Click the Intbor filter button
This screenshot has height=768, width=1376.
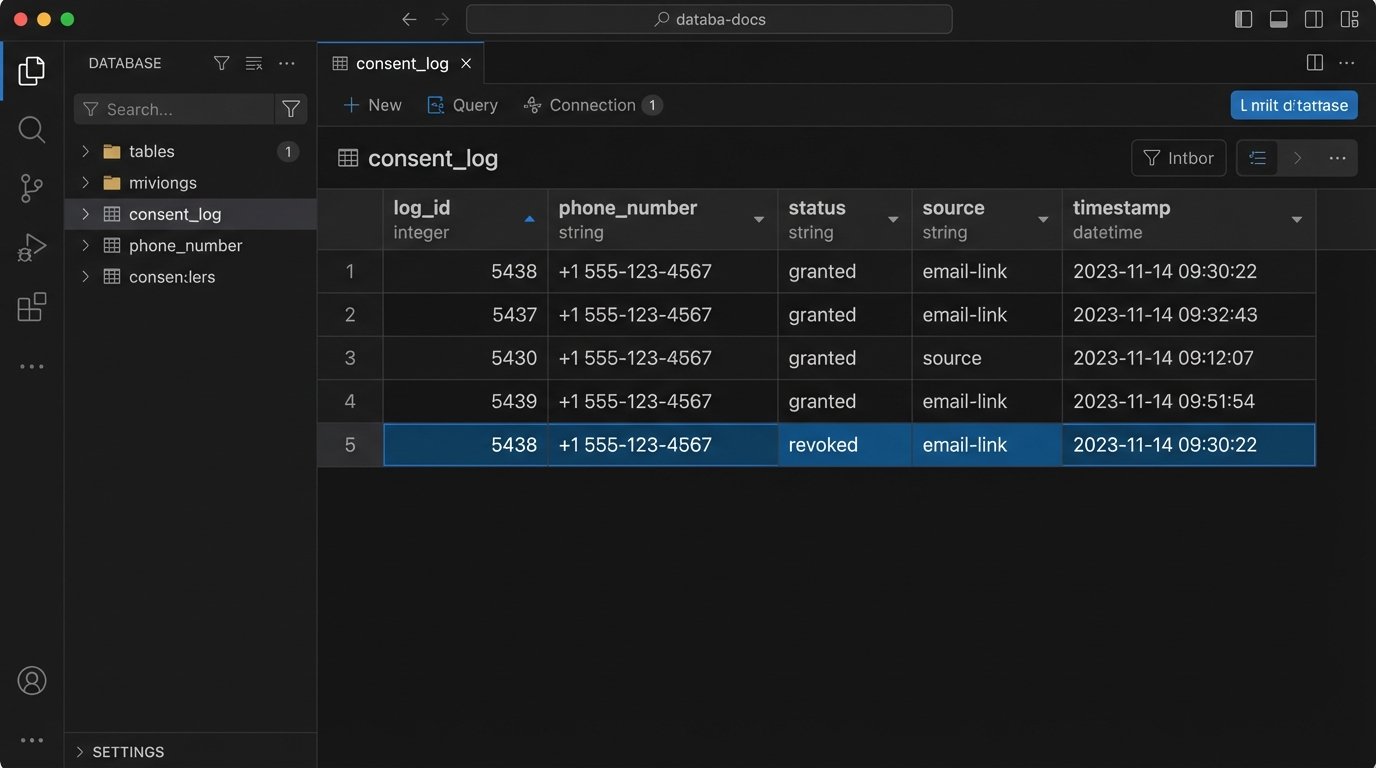point(1178,158)
